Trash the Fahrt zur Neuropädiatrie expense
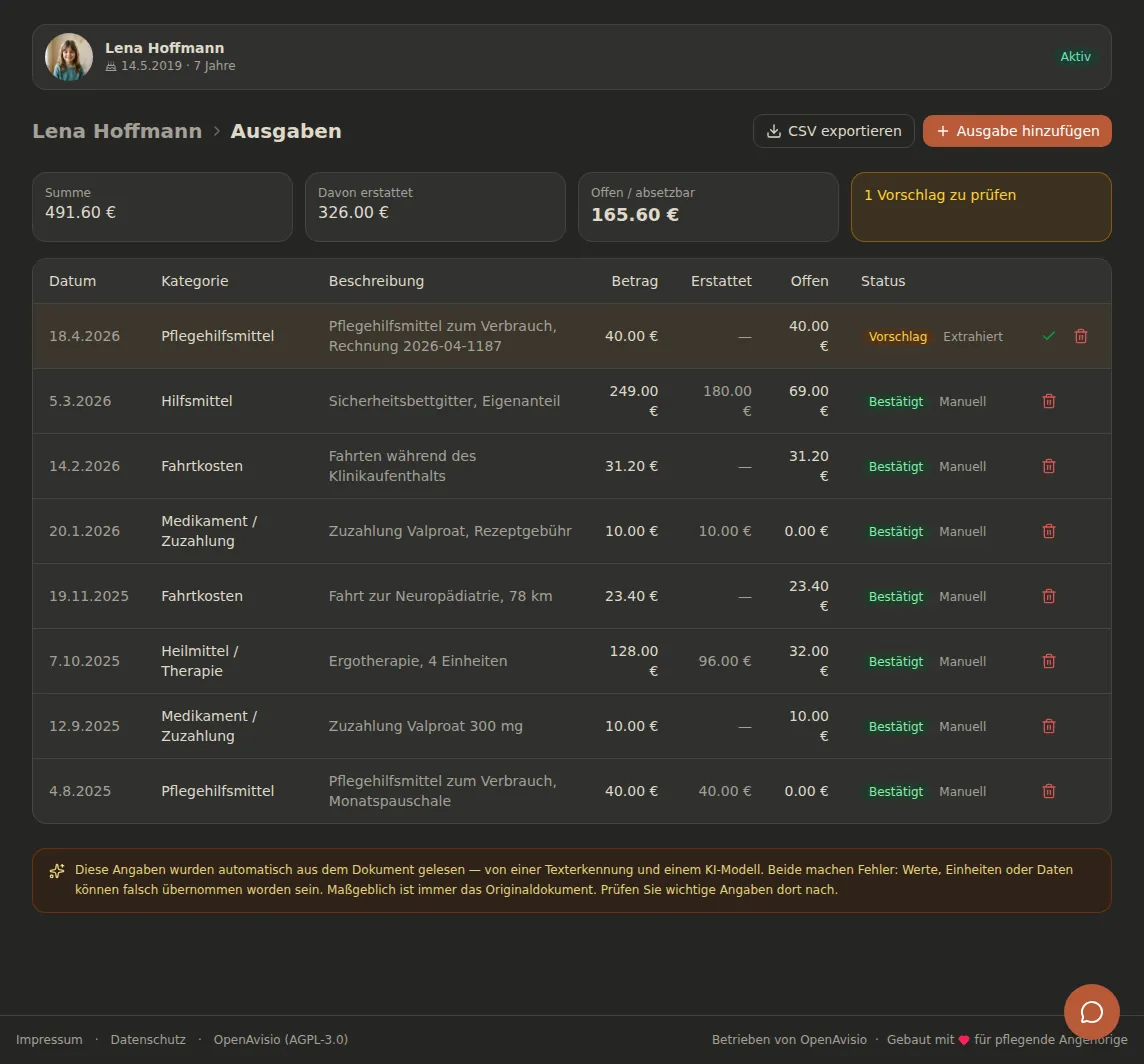The height and width of the screenshot is (1064, 1144). coord(1048,596)
